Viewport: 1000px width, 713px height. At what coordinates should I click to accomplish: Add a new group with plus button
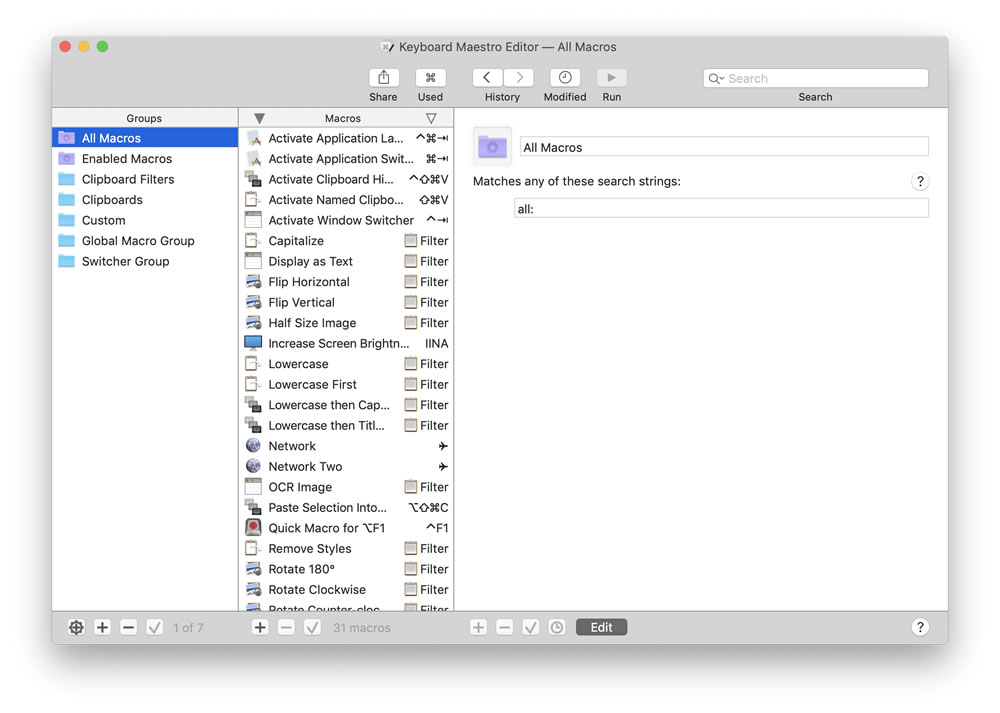coord(102,628)
